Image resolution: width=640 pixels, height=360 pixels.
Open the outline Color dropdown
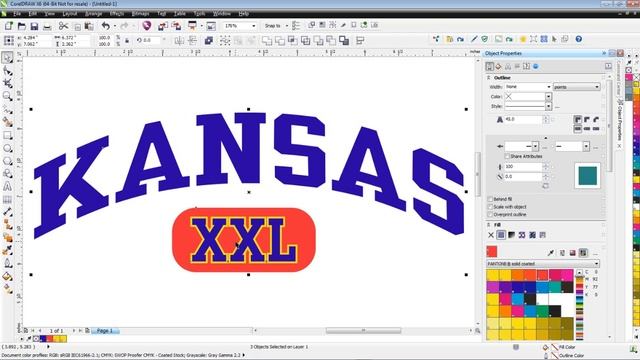click(x=548, y=97)
